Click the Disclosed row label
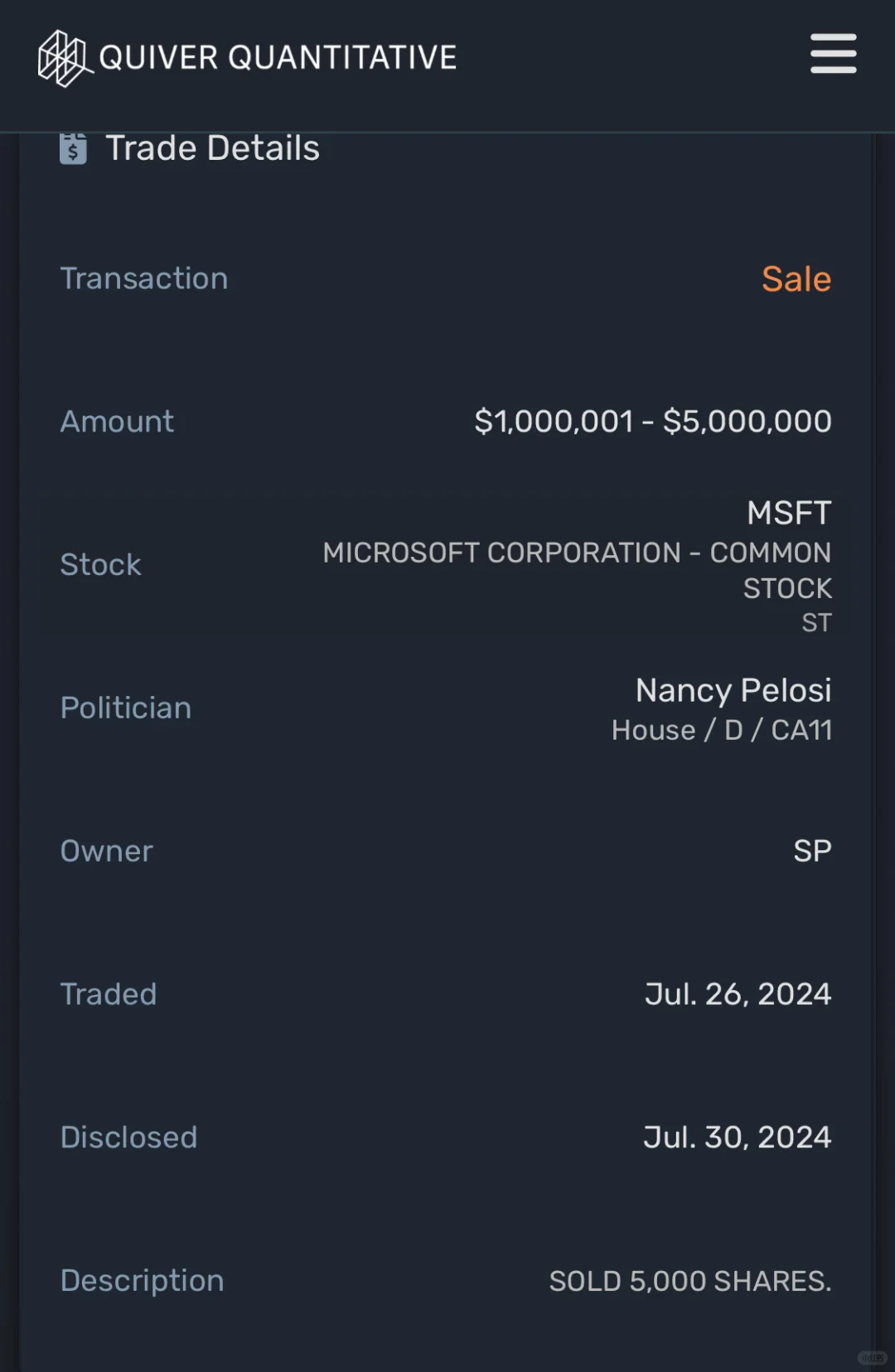The height and width of the screenshot is (1372, 895). (129, 1138)
